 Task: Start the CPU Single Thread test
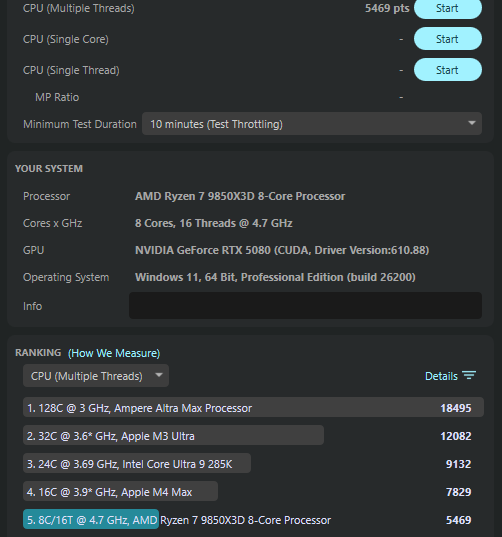[448, 70]
